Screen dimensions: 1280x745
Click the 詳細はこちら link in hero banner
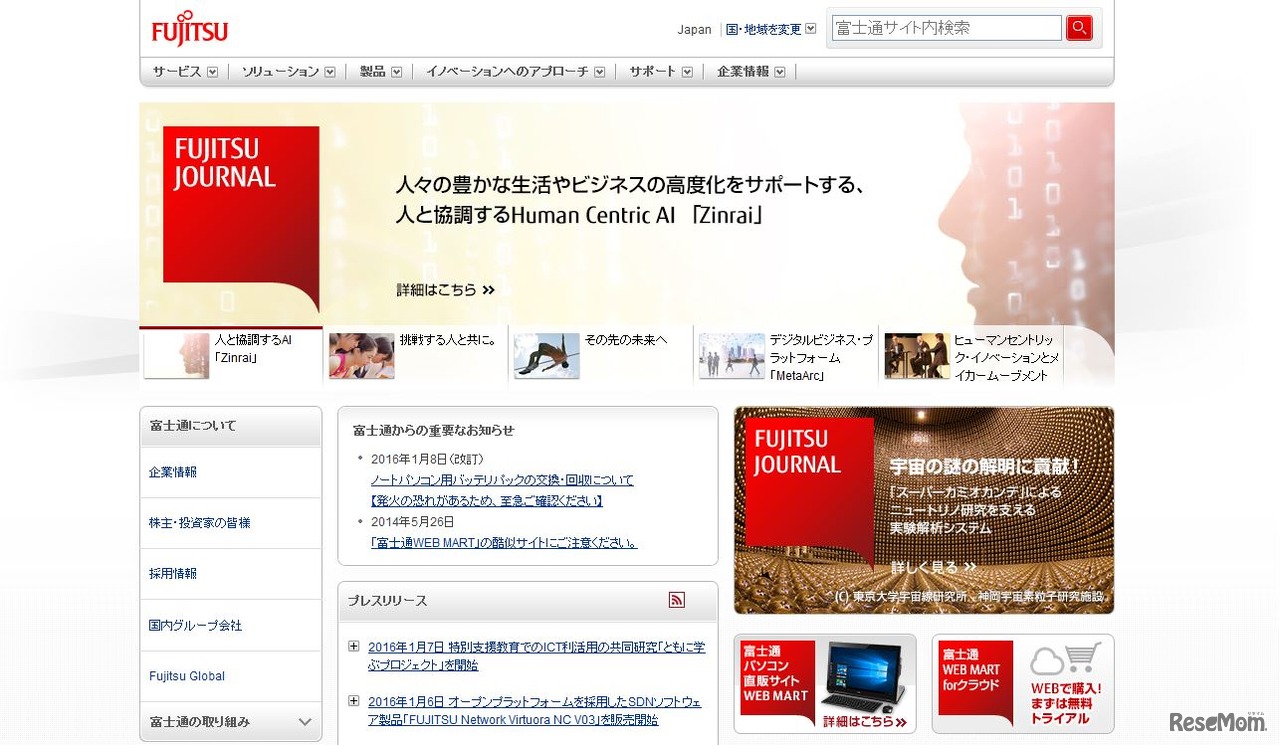click(x=446, y=290)
